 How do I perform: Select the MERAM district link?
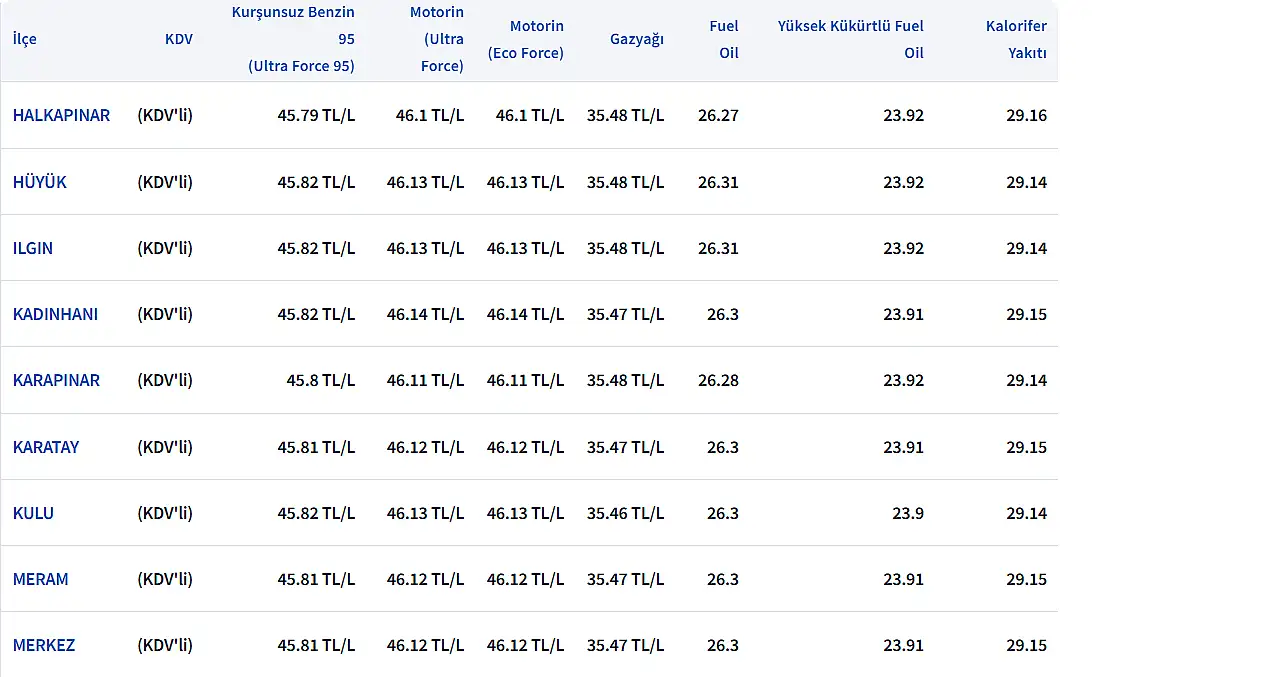(x=41, y=579)
